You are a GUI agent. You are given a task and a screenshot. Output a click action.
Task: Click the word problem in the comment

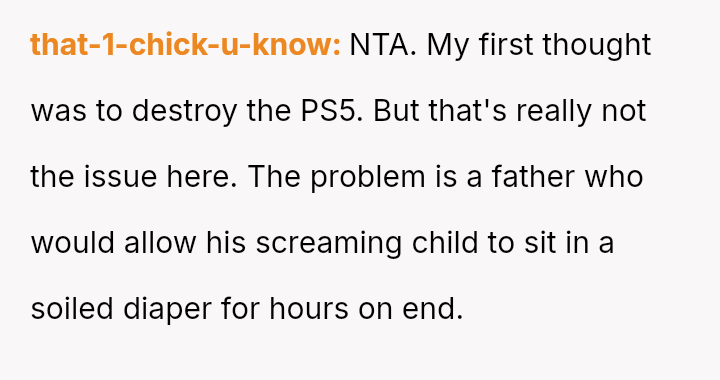click(x=367, y=178)
